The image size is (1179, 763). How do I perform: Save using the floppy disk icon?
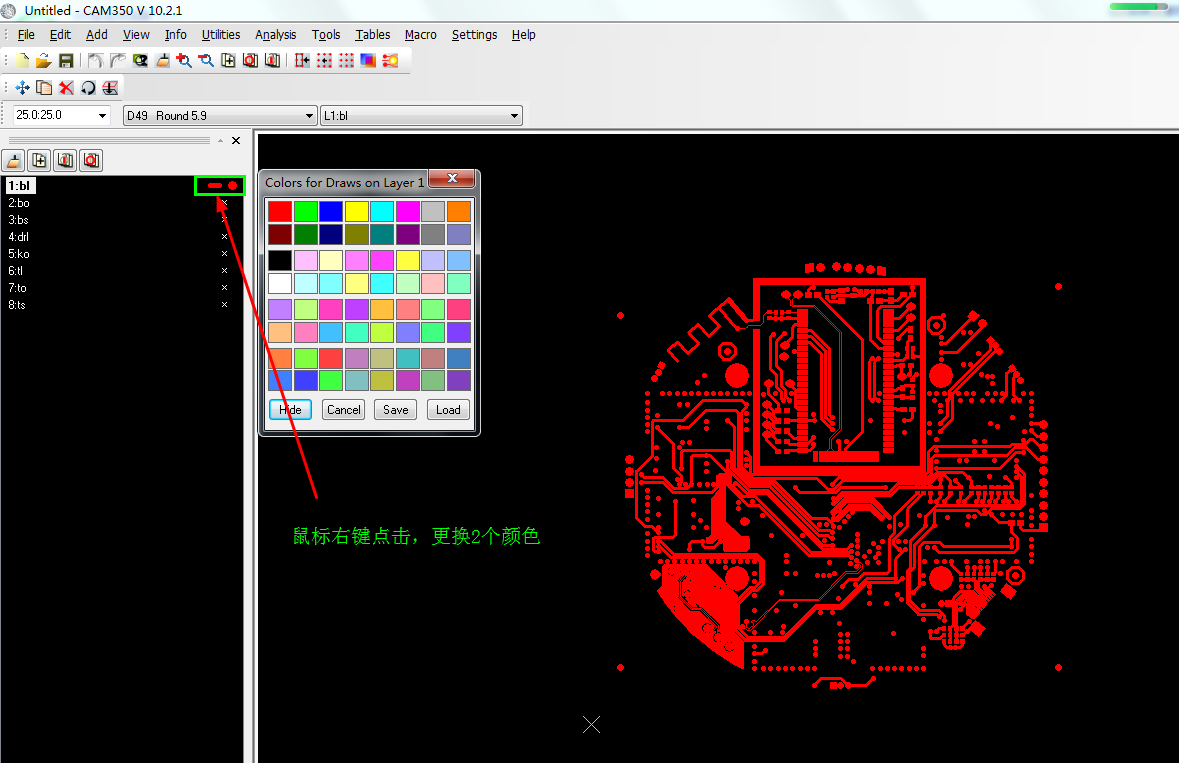coord(66,61)
